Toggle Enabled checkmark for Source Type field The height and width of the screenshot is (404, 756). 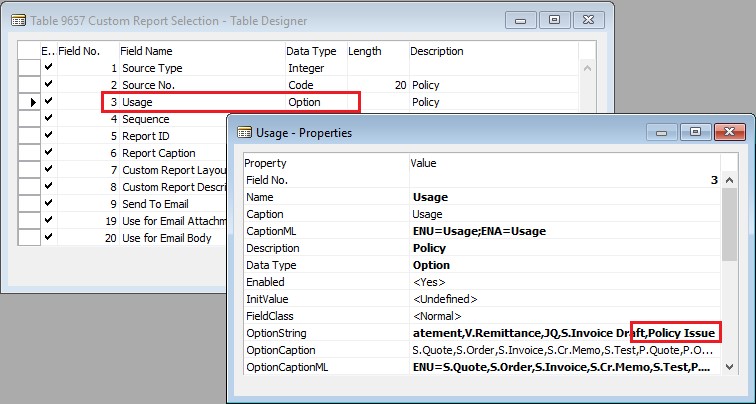pyautogui.click(x=48, y=68)
